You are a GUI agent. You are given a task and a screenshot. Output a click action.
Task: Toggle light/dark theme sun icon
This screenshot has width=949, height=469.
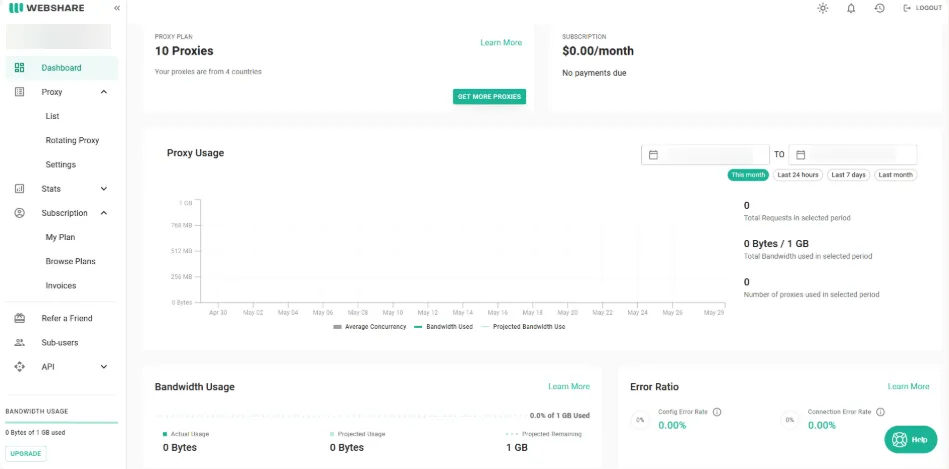[822, 8]
